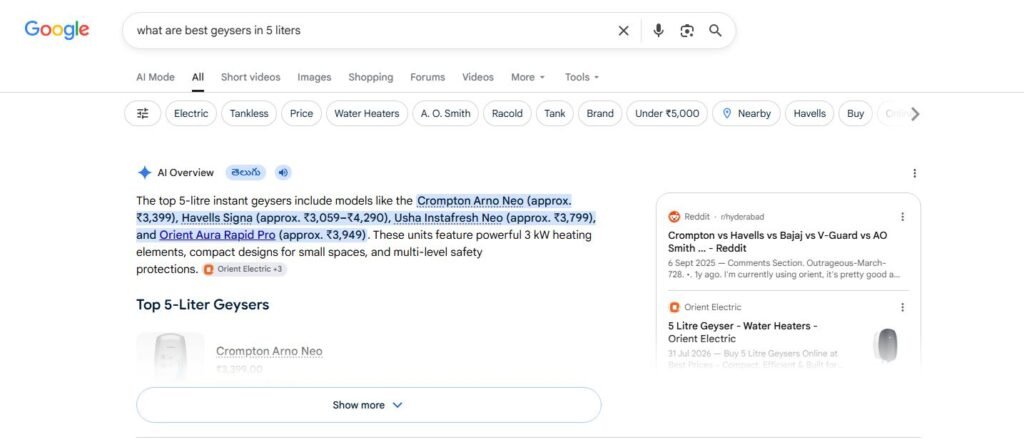1024x442 pixels.
Task: Open Reddit source favicon in side panel
Action: click(x=674, y=217)
